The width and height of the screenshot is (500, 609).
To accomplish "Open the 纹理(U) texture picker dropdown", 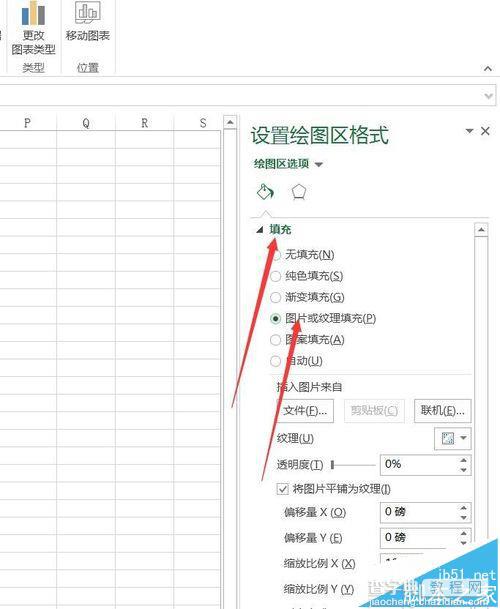I will 453,438.
